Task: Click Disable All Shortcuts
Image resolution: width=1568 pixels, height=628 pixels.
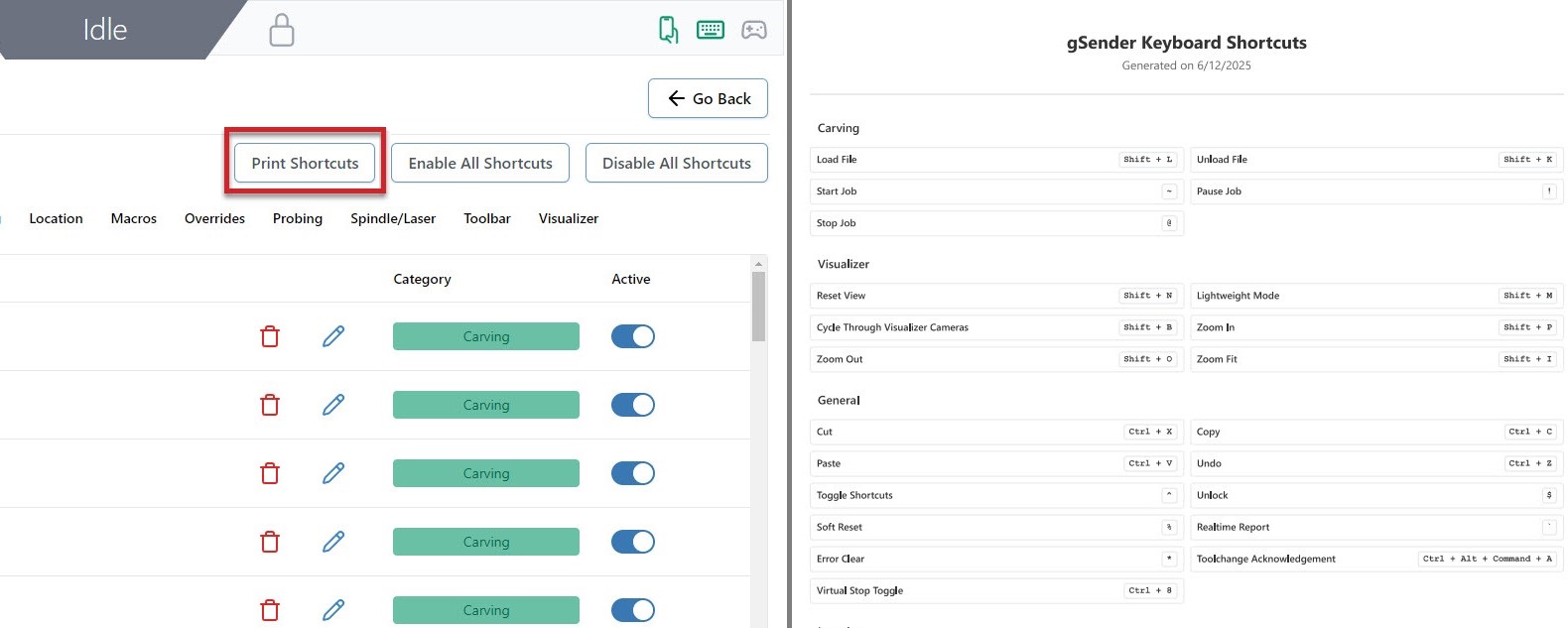Action: point(677,163)
